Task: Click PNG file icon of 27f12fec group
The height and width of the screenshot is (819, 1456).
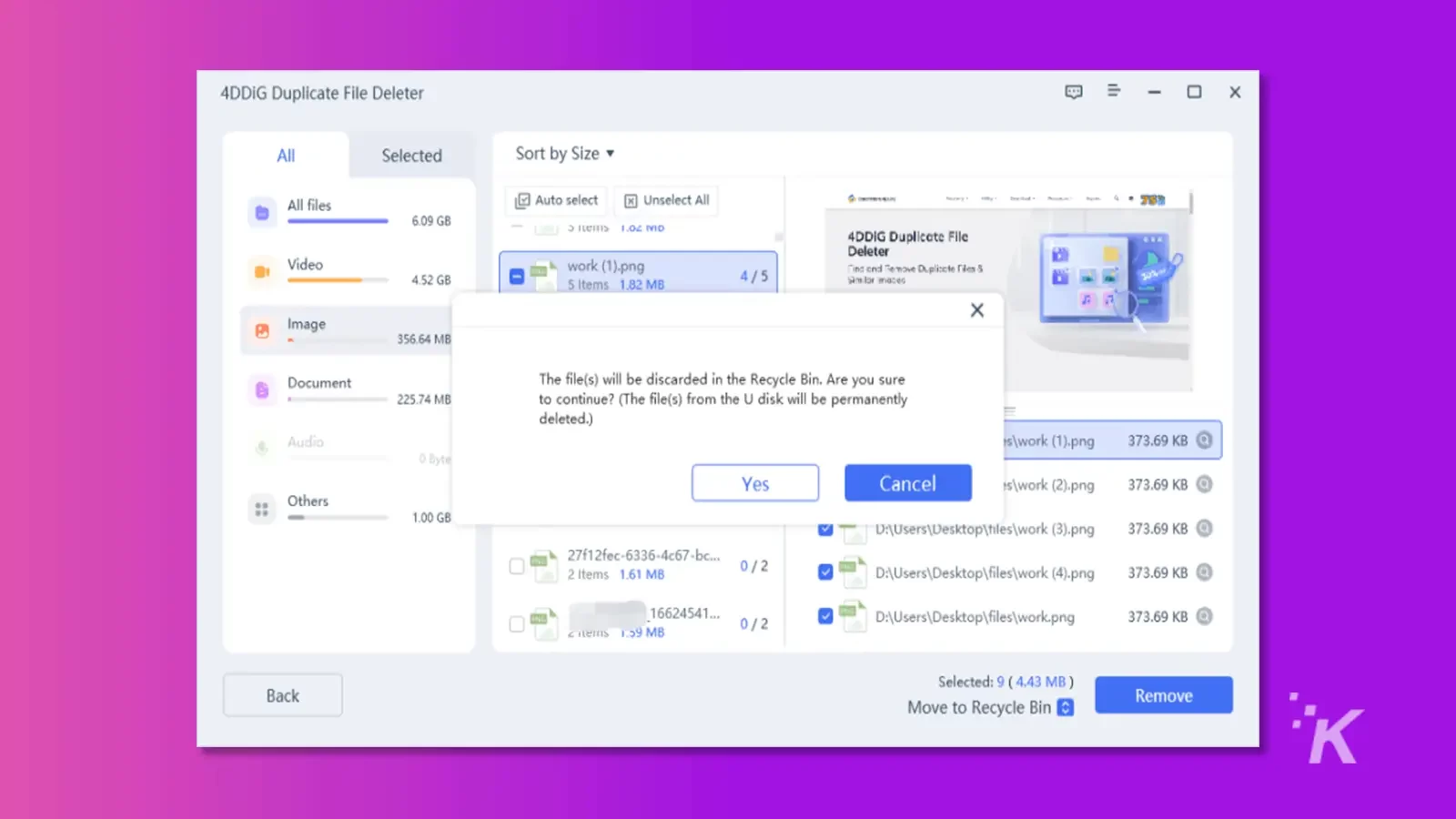Action: (544, 565)
